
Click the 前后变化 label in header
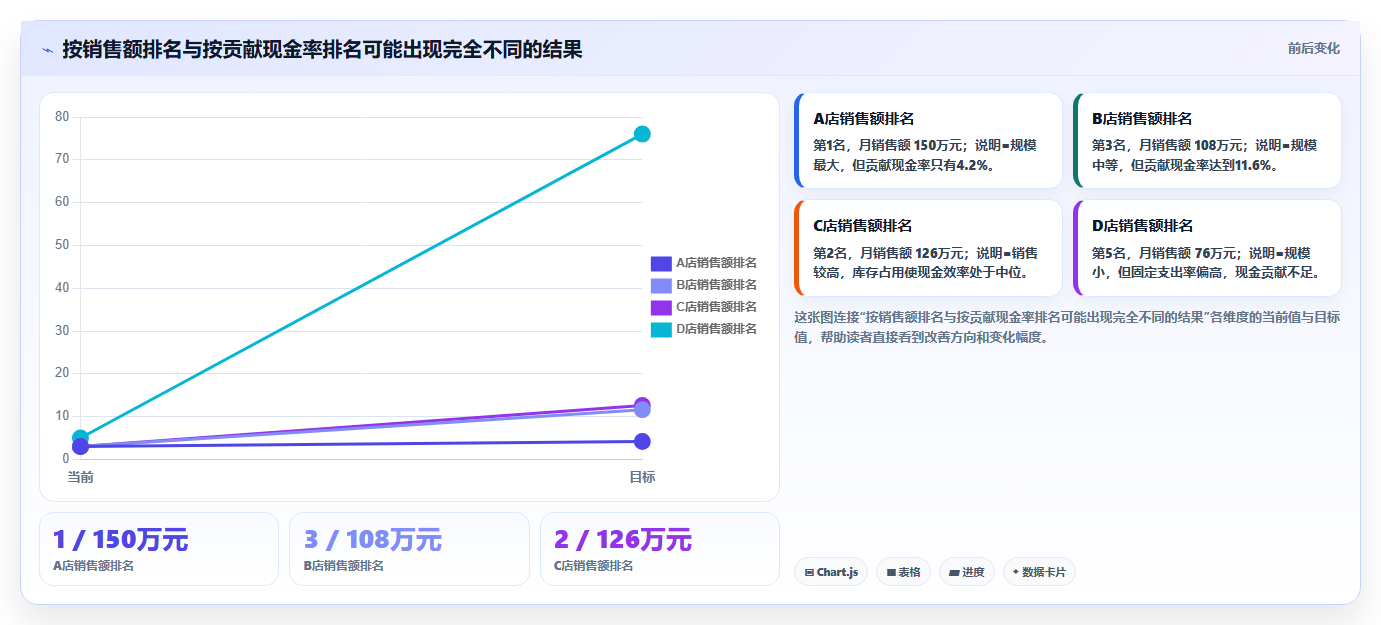click(1313, 49)
